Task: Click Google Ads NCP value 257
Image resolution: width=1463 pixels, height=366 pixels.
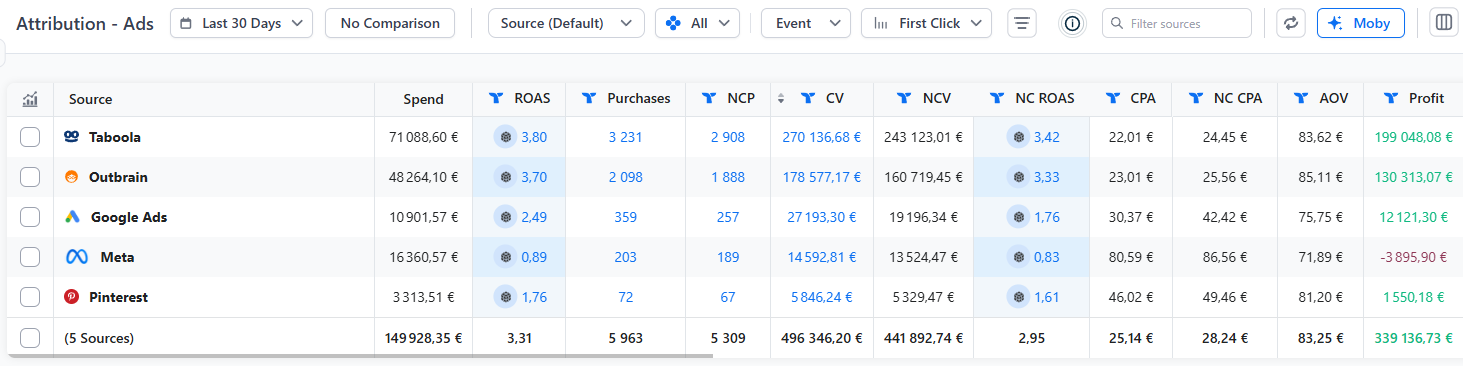Action: 728,217
